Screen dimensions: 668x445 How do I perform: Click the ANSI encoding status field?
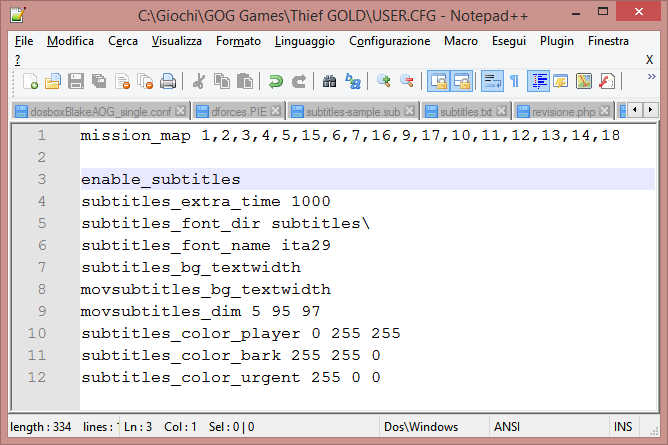coord(507,427)
